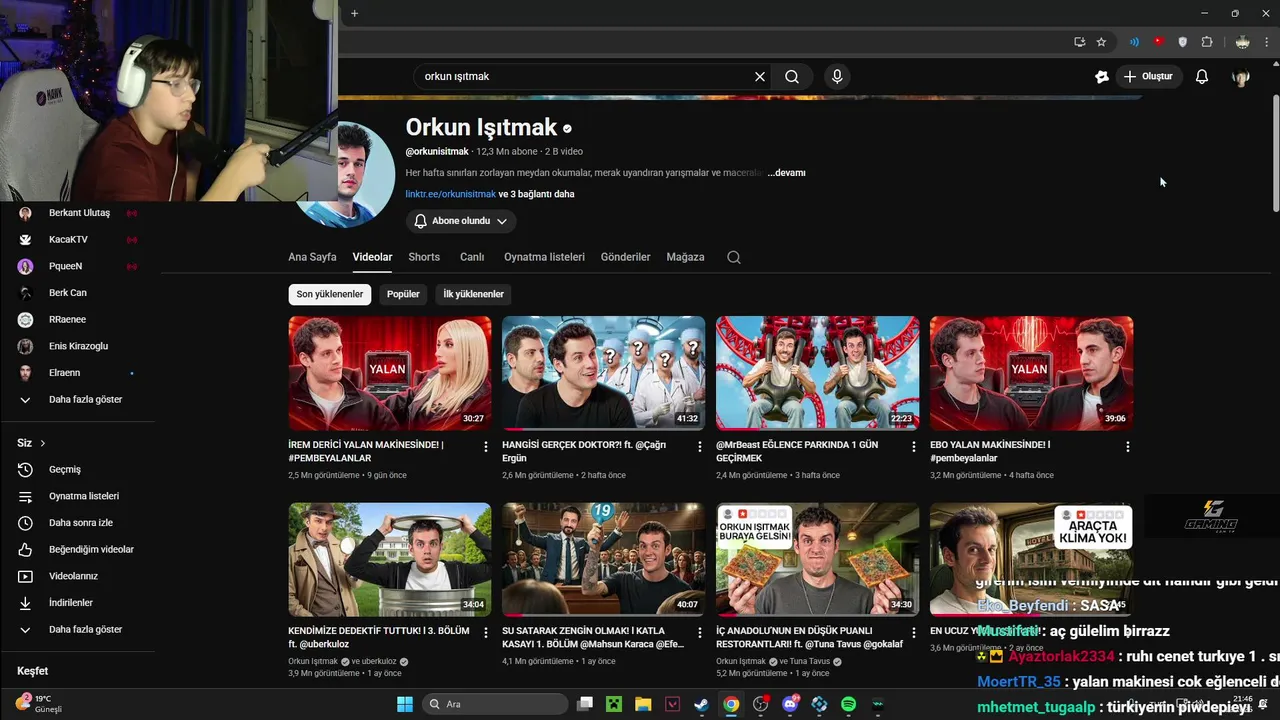This screenshot has height=720, width=1280.
Task: Open options menu for İREM DERİCİ video
Action: (486, 447)
